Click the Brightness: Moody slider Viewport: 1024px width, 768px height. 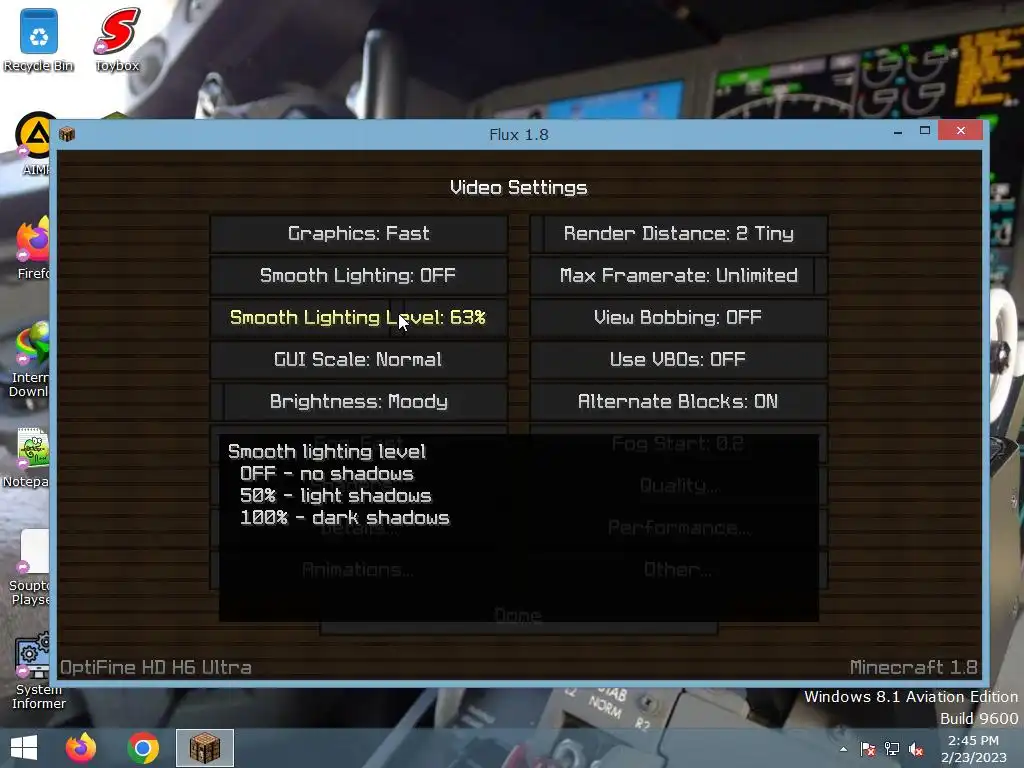tap(359, 402)
